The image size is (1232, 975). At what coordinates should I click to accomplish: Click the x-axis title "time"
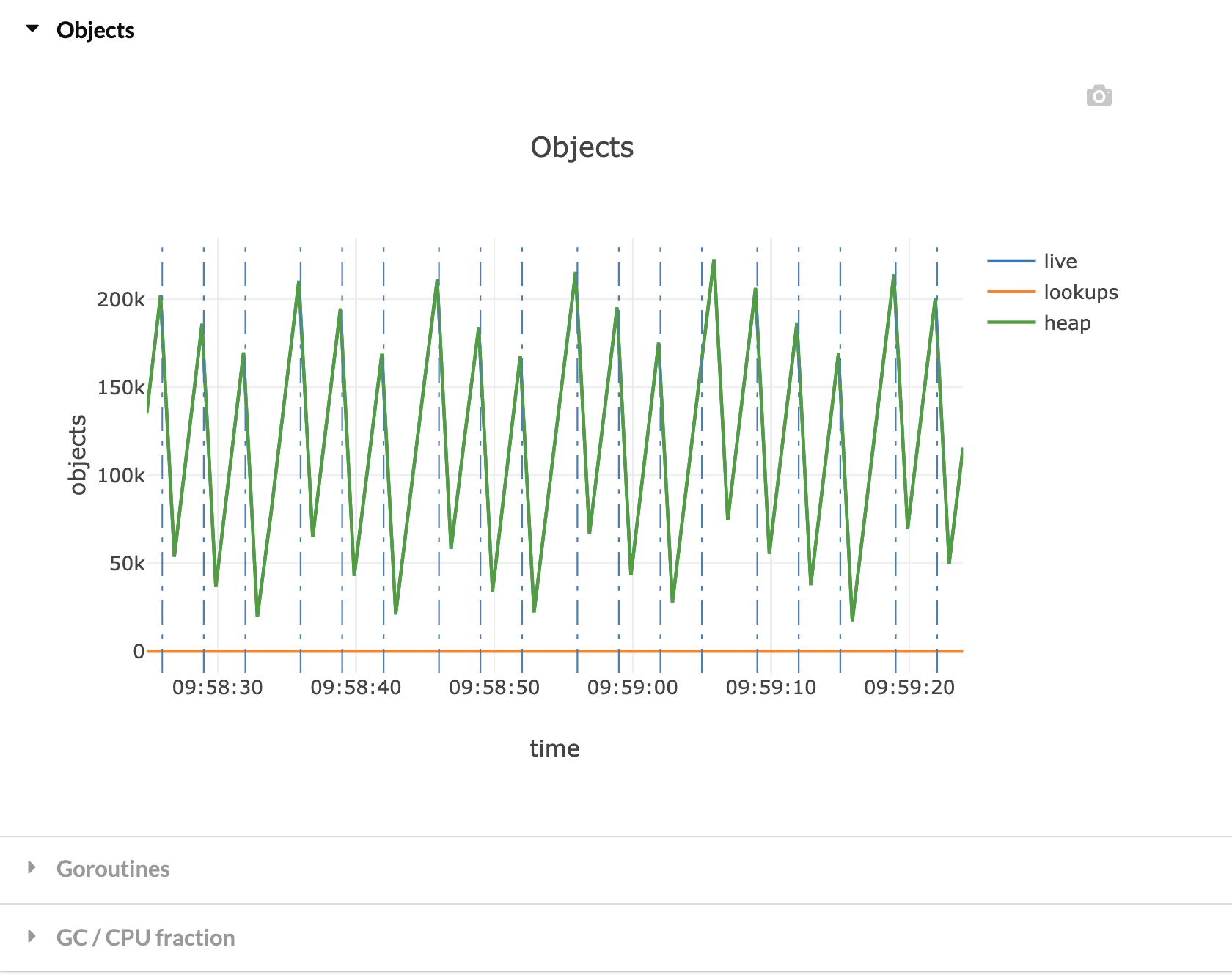554,748
